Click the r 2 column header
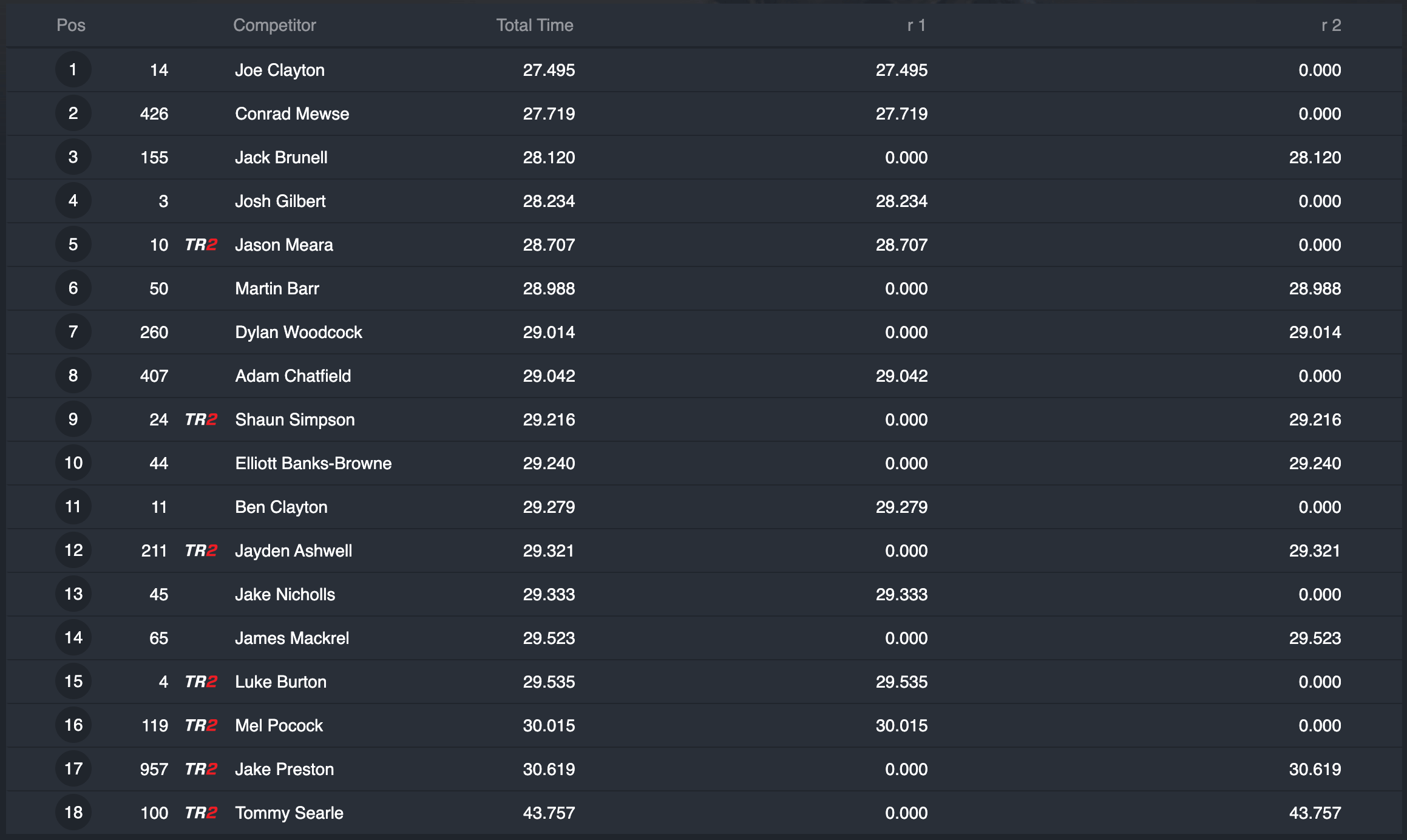The height and width of the screenshot is (840, 1407). pos(1331,25)
